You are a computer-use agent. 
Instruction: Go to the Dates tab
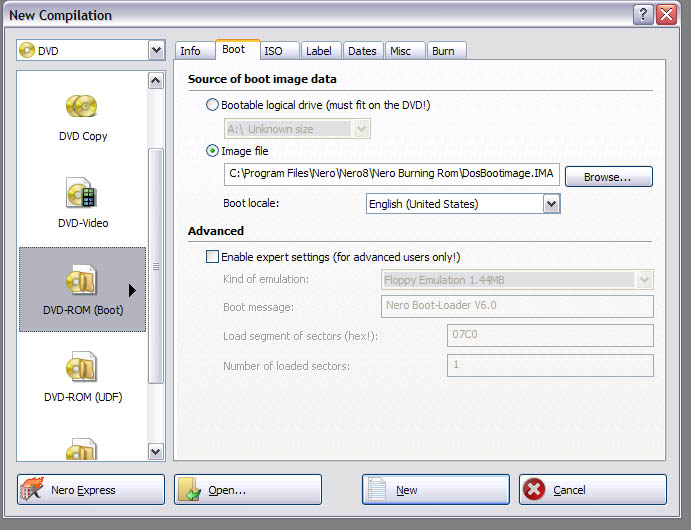pyautogui.click(x=364, y=51)
